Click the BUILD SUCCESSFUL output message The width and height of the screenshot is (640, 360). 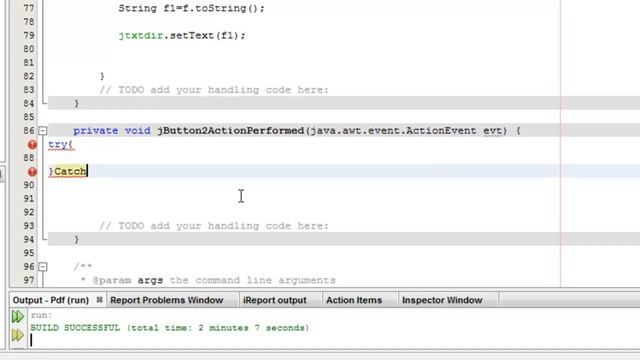[x=170, y=328]
